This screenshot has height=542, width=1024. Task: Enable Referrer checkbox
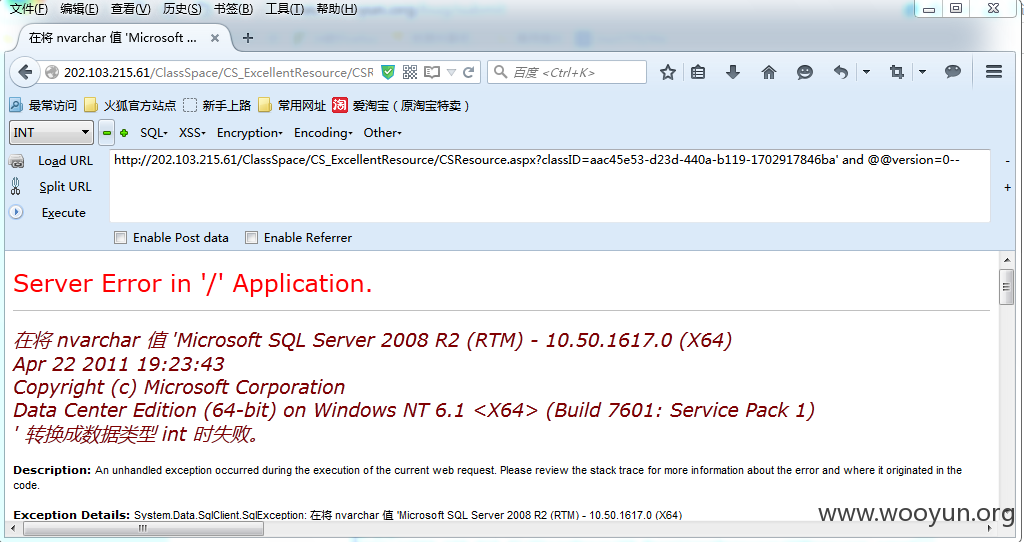[251, 238]
